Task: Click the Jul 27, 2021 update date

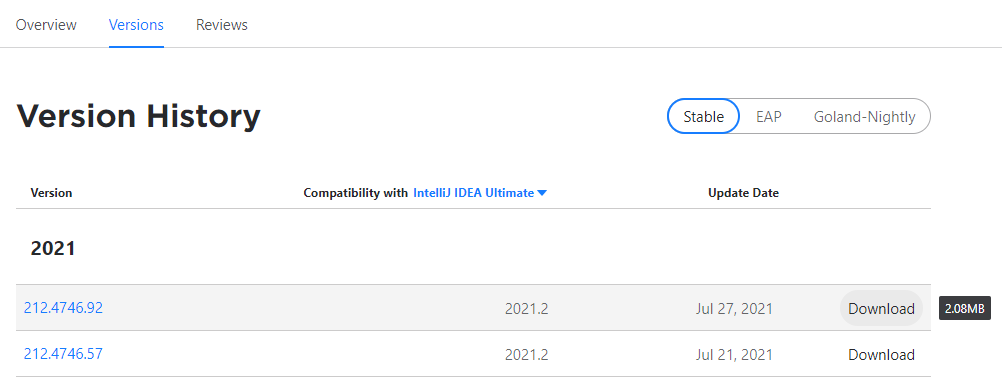Action: point(734,309)
